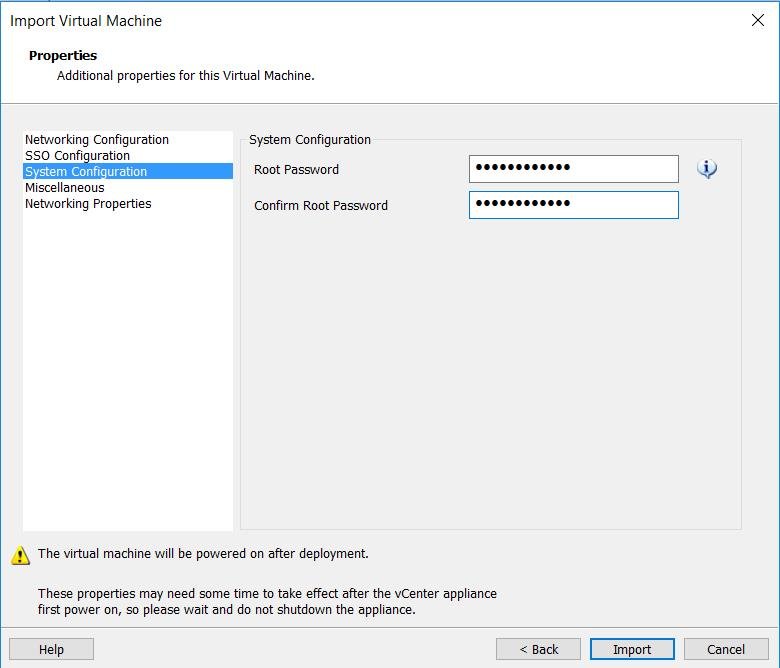Go back to the previous wizard step
The width and height of the screenshot is (780, 668).
(x=538, y=649)
